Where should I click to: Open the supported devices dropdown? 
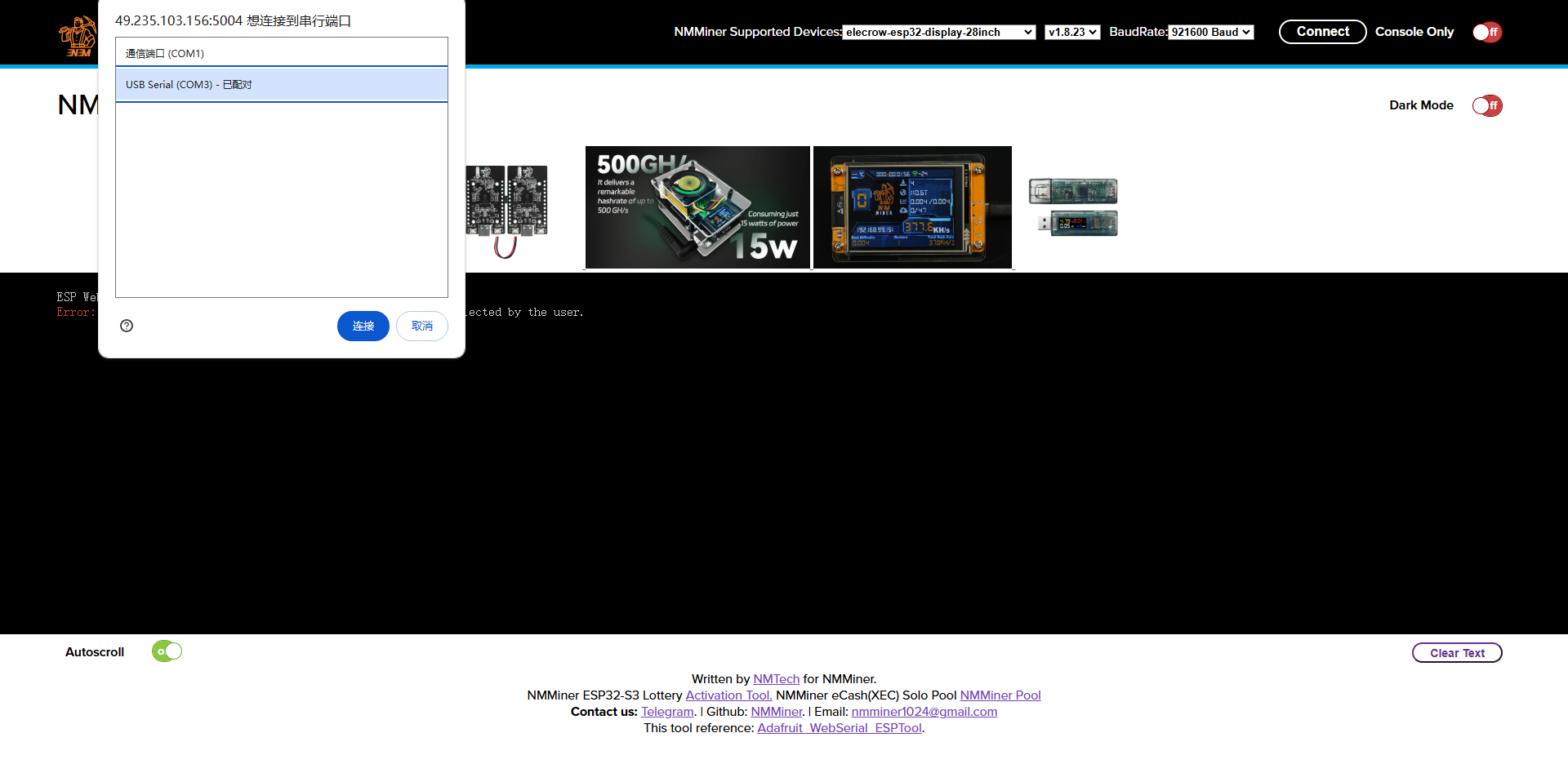[938, 32]
